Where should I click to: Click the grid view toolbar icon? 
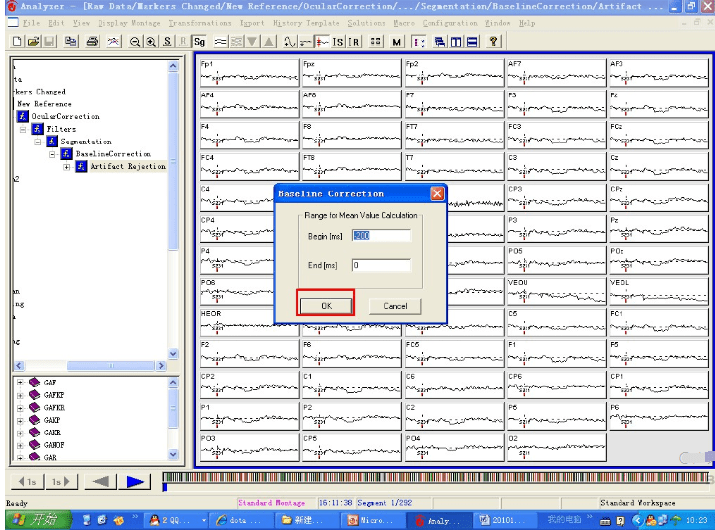pos(376,42)
